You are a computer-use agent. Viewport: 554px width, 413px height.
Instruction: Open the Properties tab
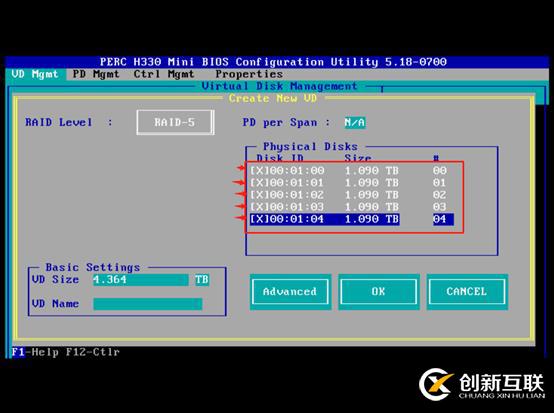pyautogui.click(x=249, y=74)
